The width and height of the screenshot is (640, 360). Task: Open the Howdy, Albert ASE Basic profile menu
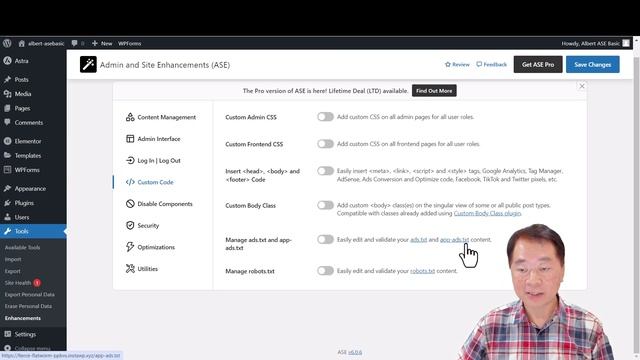(x=596, y=43)
